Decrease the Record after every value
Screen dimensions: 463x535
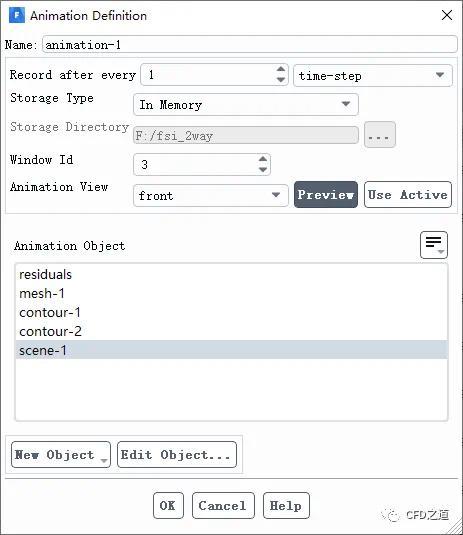280,80
